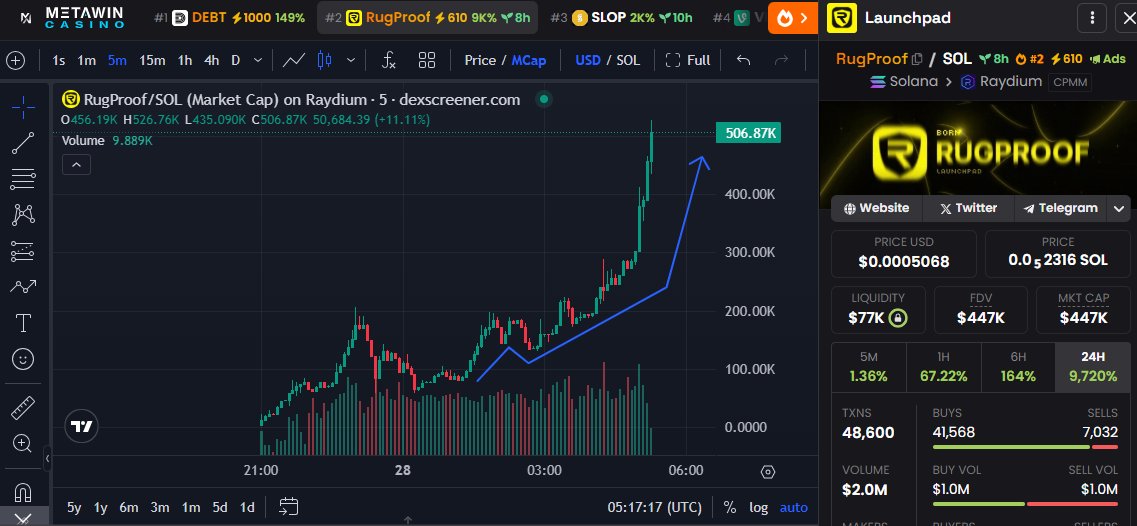The width and height of the screenshot is (1137, 526).
Task: Toggle the magnet snap mode
Action: (x=23, y=493)
